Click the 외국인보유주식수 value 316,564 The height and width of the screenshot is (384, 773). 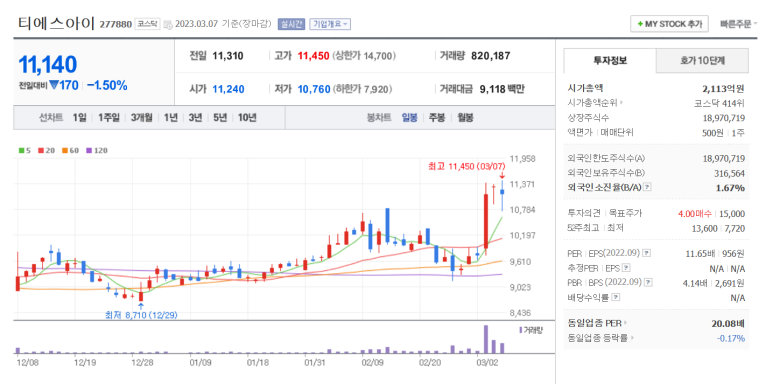(x=729, y=173)
